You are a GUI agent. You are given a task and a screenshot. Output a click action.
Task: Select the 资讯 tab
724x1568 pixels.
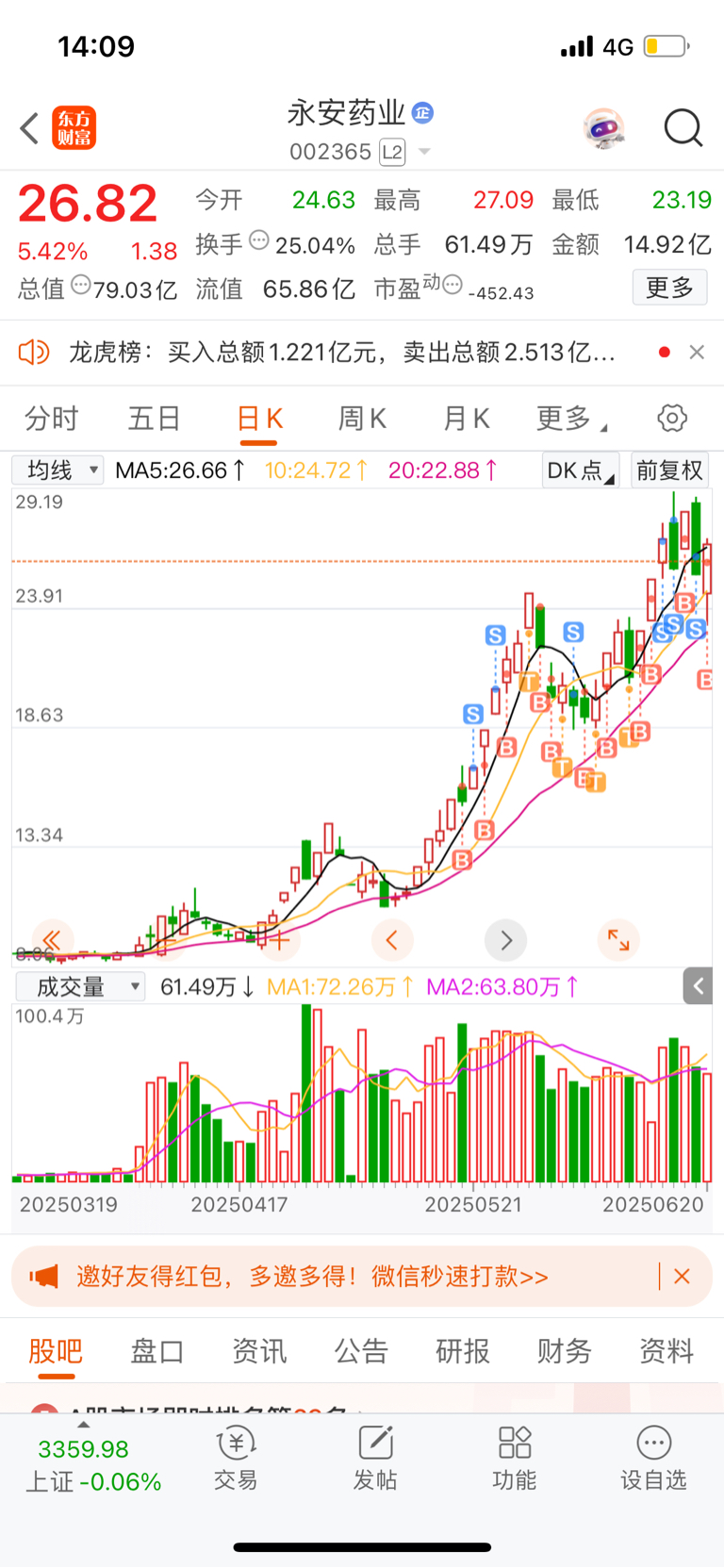259,1351
